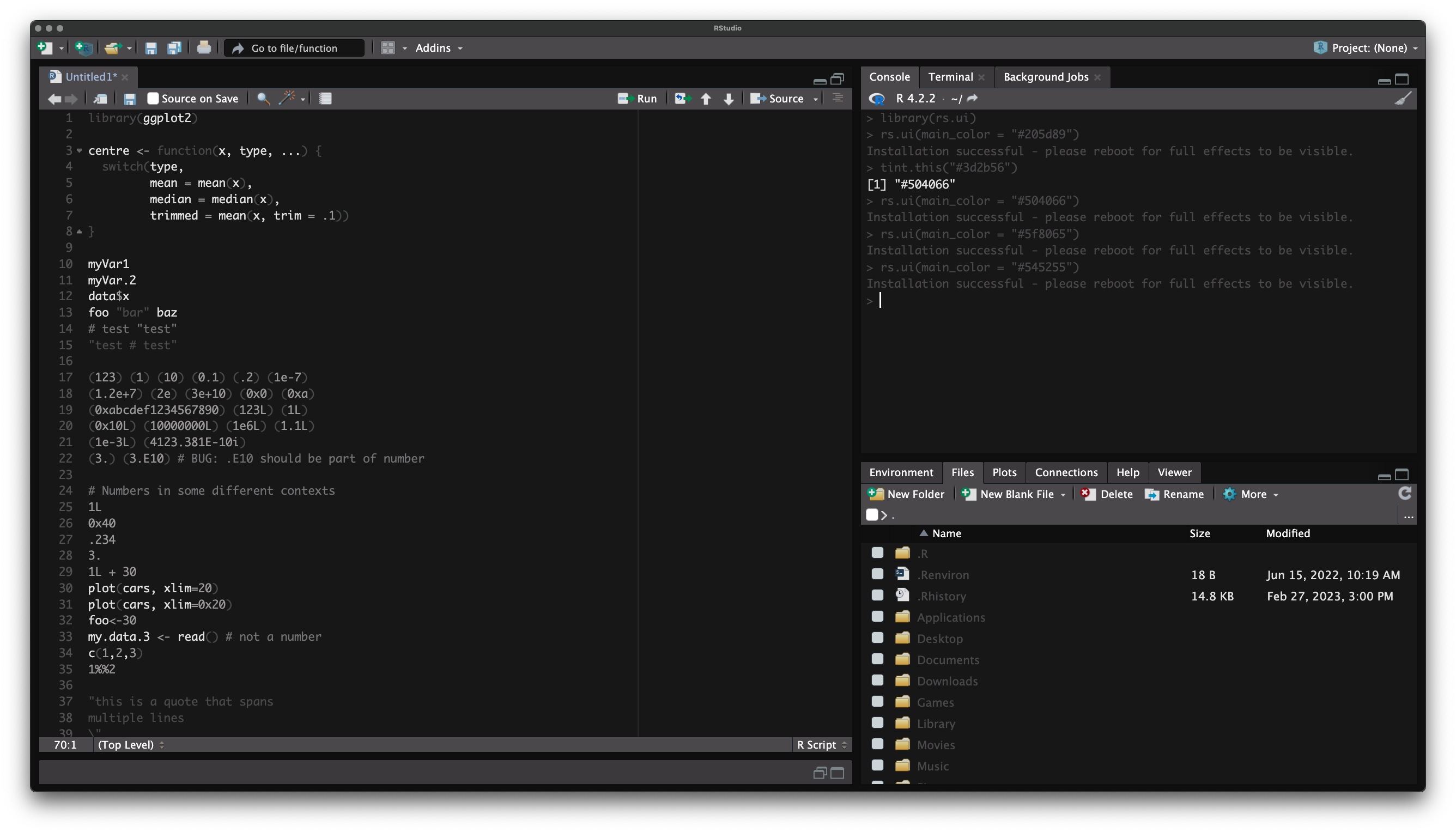Tick the select-all files checkbox

click(x=871, y=515)
